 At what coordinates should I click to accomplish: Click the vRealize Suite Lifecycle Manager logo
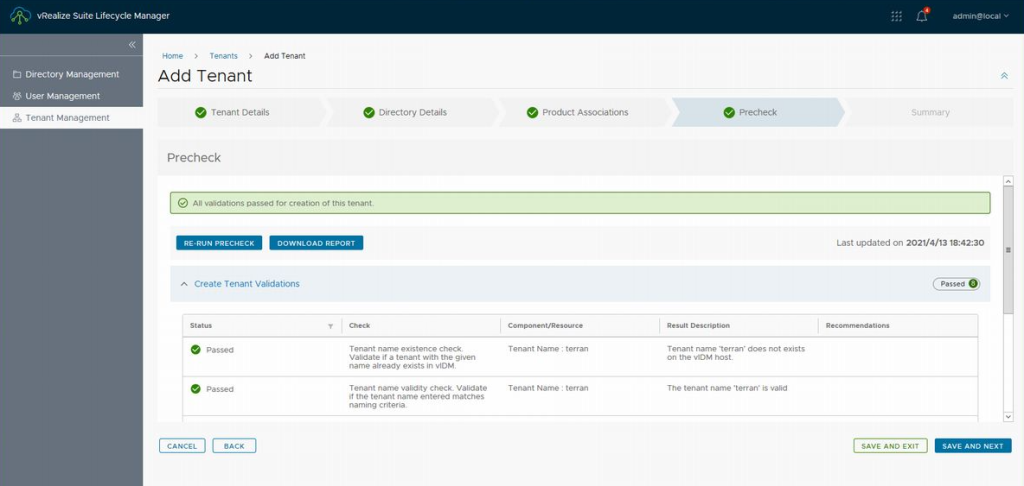coord(20,16)
